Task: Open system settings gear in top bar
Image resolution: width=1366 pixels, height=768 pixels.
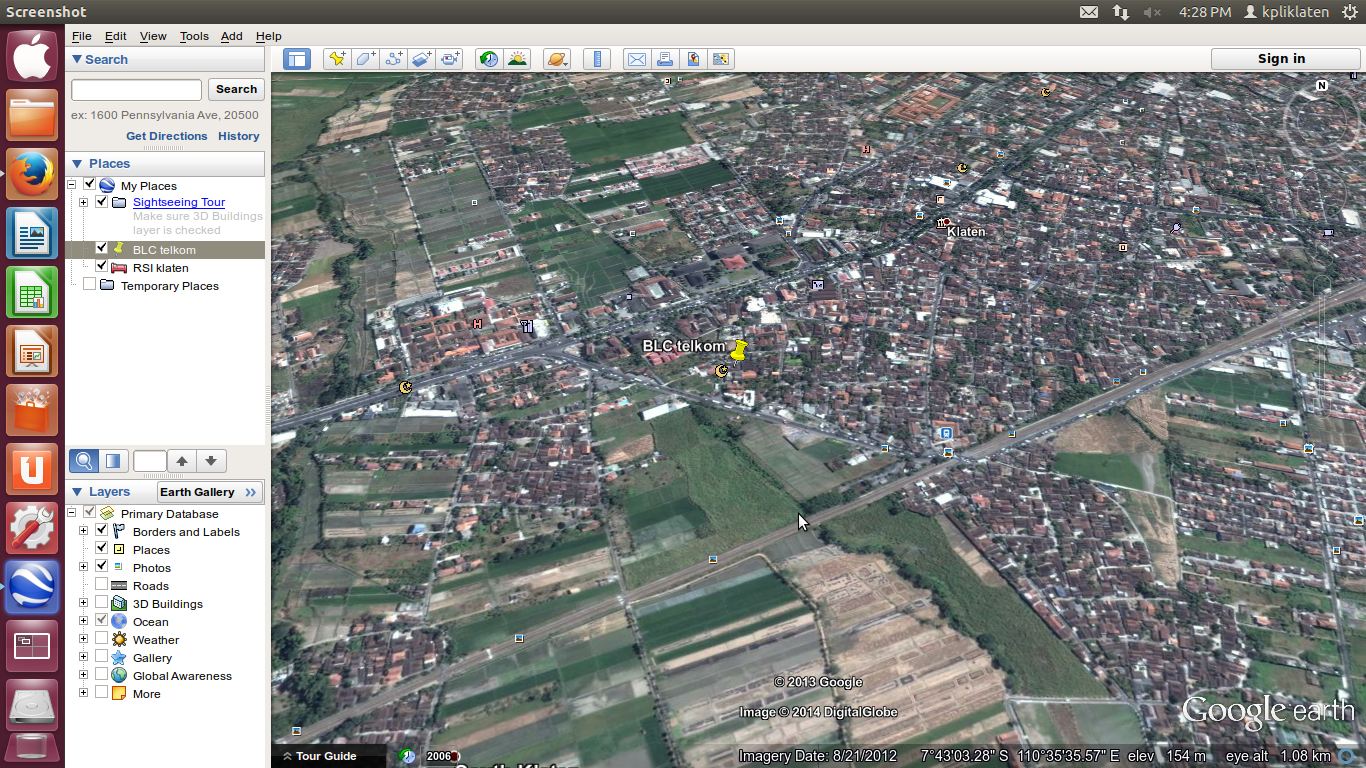Action: pyautogui.click(x=1350, y=12)
